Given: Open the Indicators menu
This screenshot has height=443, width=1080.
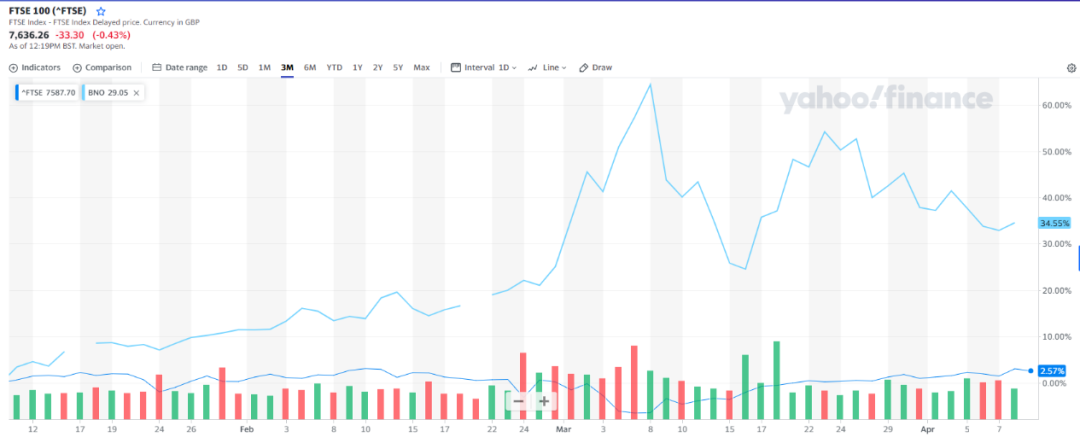Looking at the screenshot, I should click(34, 68).
